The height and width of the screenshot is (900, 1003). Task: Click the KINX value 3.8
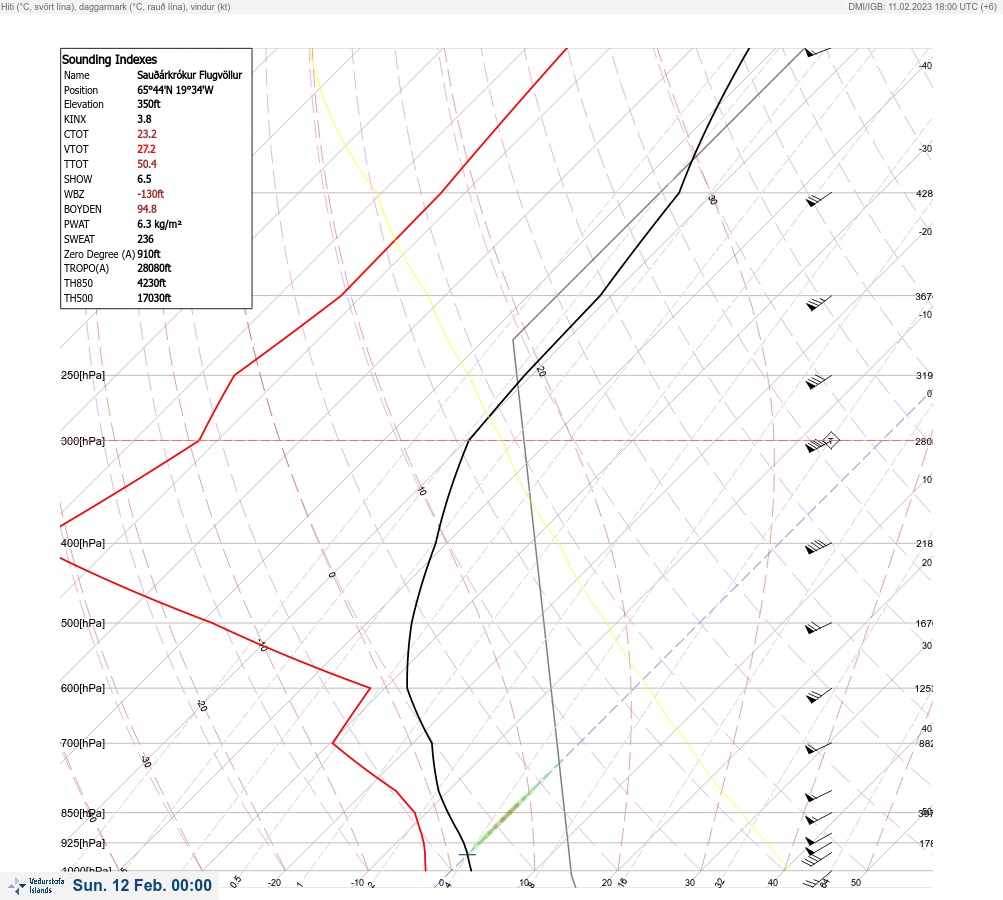[144, 119]
